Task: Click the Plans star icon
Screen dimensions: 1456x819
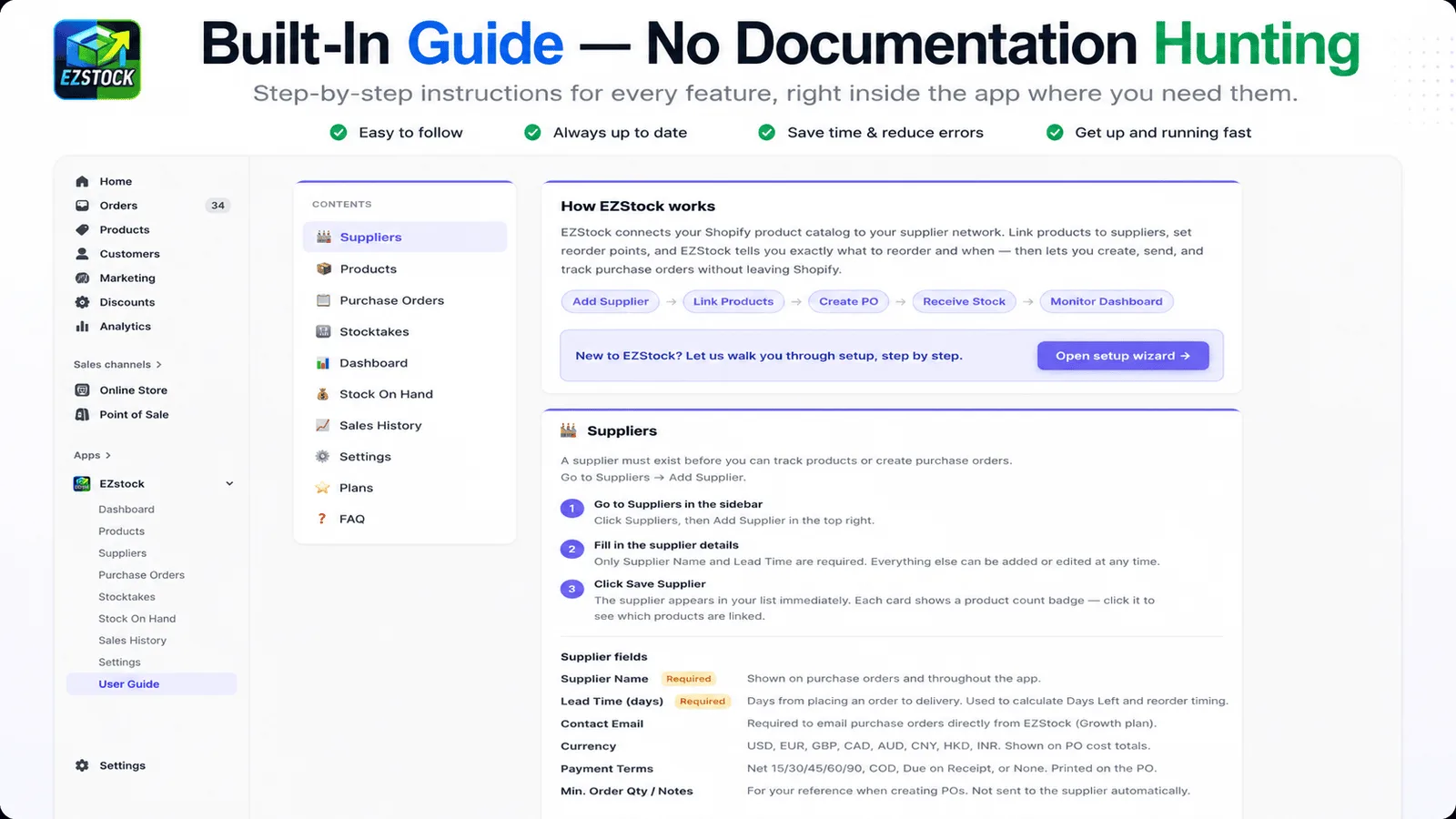Action: coord(323,488)
